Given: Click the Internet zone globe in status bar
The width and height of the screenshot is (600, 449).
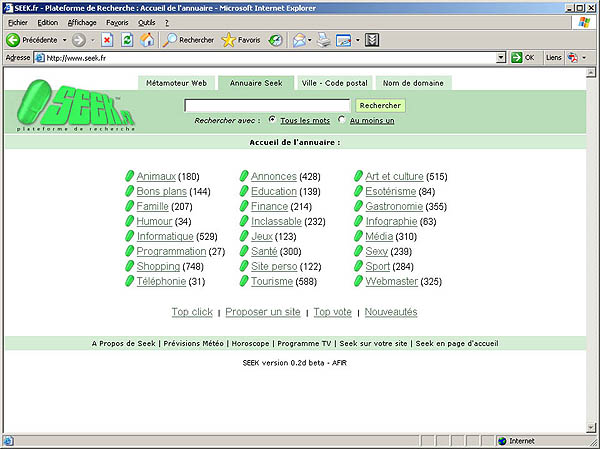Looking at the screenshot, I should pyautogui.click(x=502, y=441).
